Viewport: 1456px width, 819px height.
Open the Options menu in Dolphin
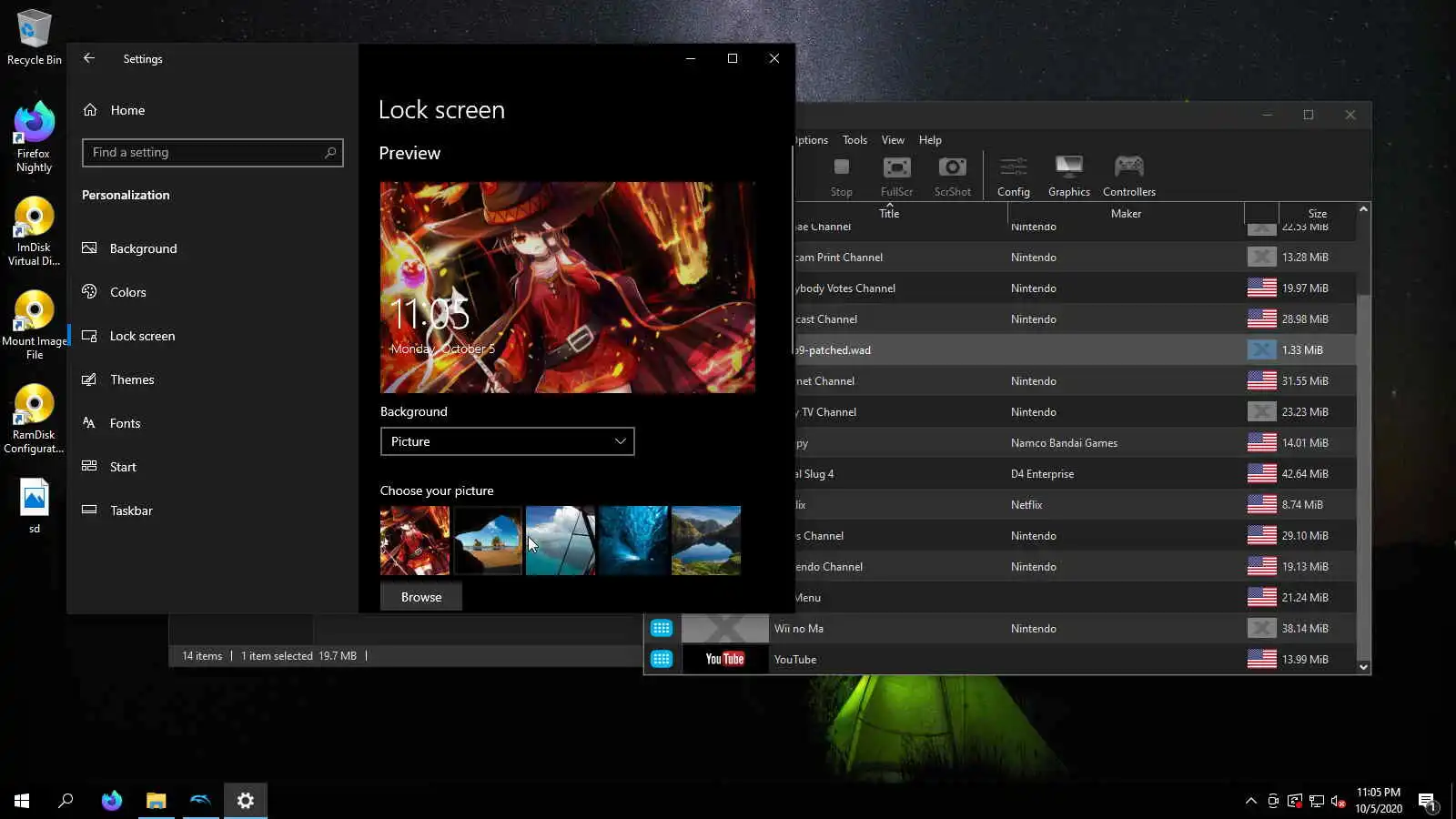coord(812,140)
